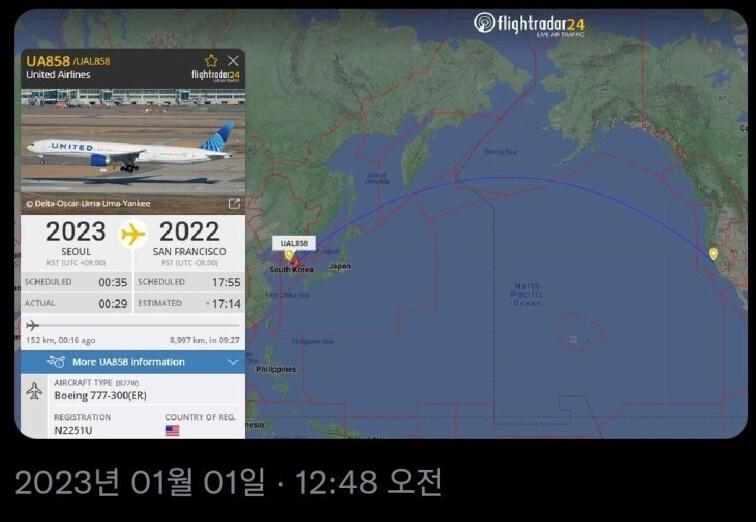Expand More UA858 information chevron
The image size is (756, 522).
pyautogui.click(x=233, y=362)
